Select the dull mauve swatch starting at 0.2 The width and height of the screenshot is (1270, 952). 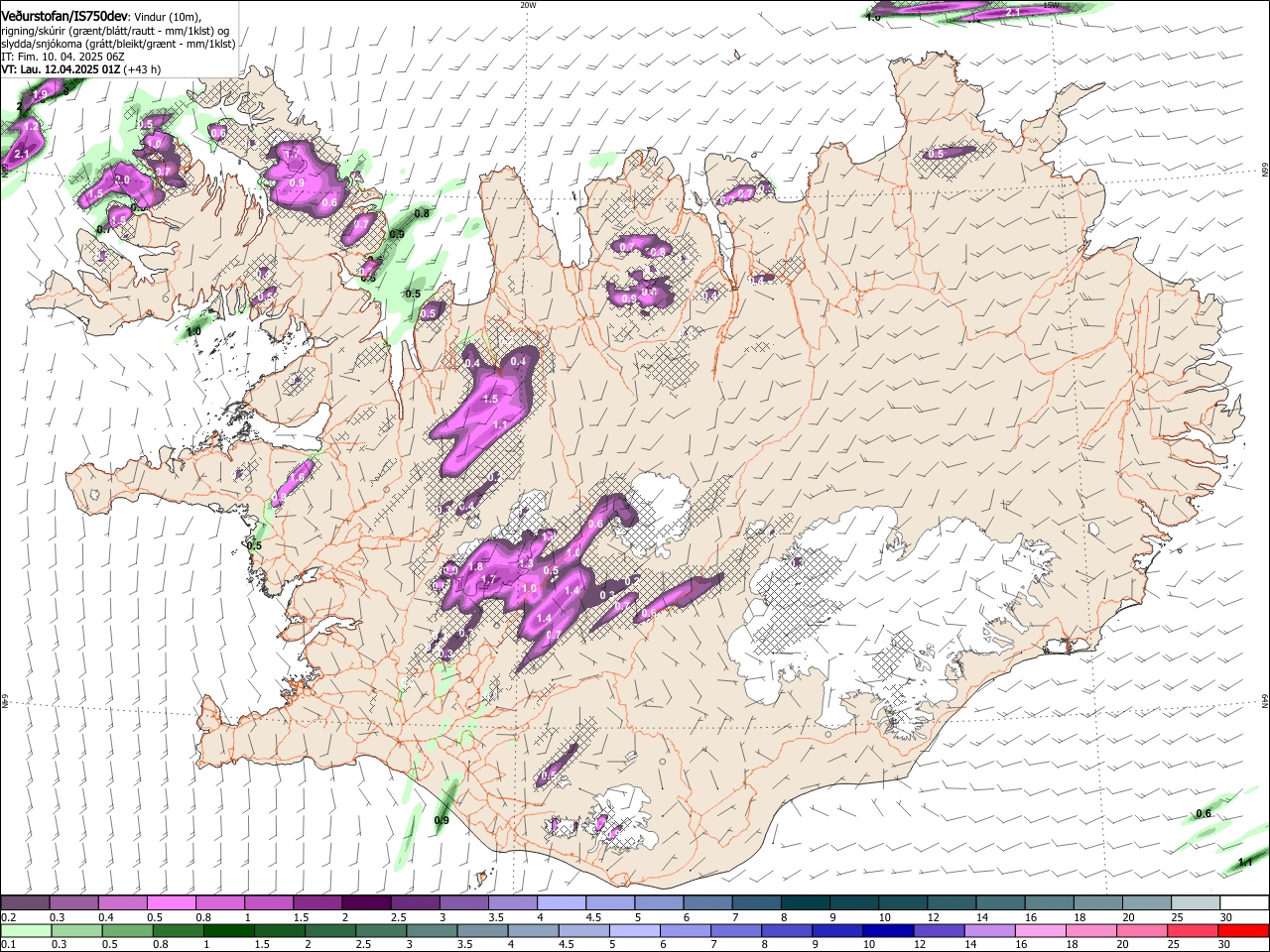(25, 903)
